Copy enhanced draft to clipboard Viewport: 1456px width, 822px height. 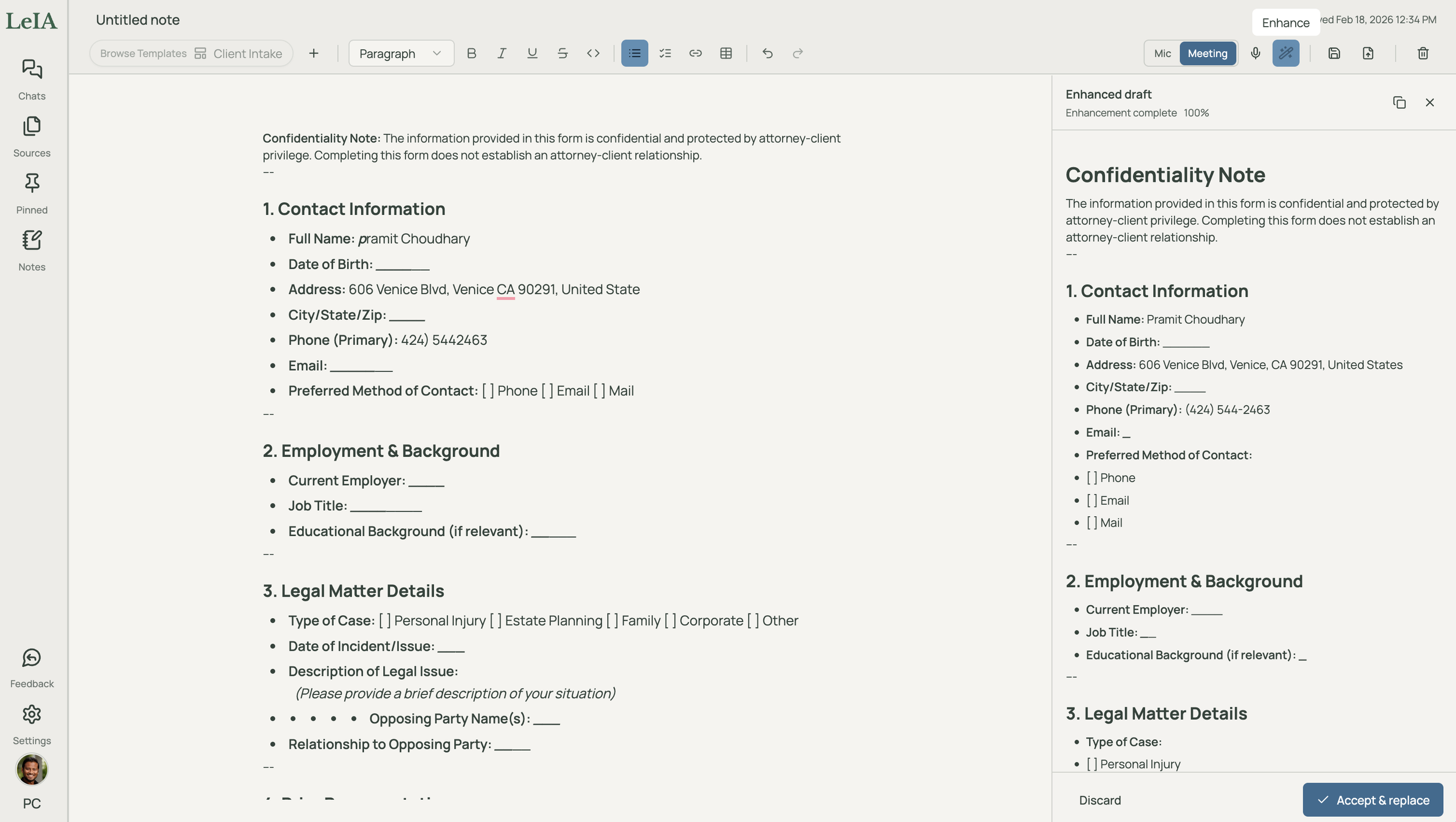pyautogui.click(x=1399, y=103)
